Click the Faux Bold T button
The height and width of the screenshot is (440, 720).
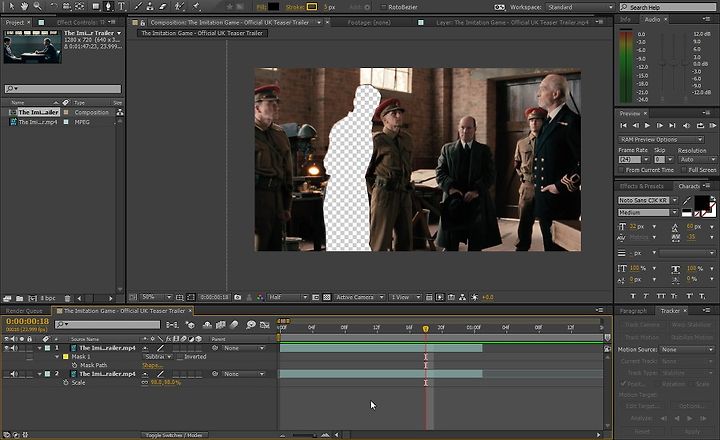[x=633, y=296]
